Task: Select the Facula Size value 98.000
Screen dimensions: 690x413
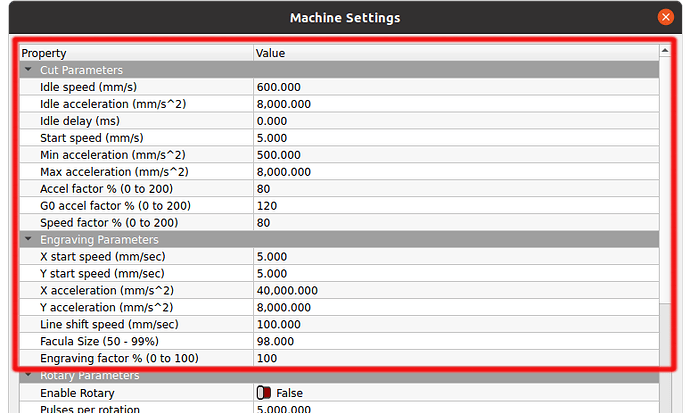Action: pos(455,341)
